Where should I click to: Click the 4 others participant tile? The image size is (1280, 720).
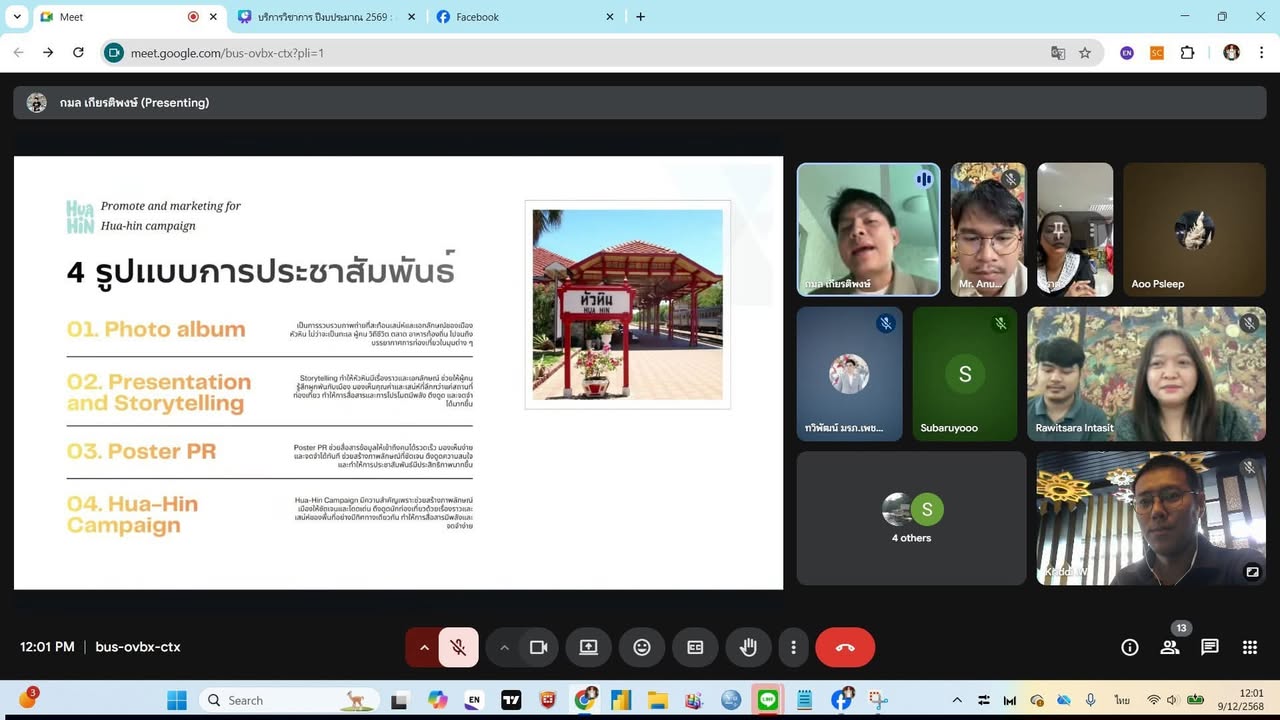tap(911, 518)
